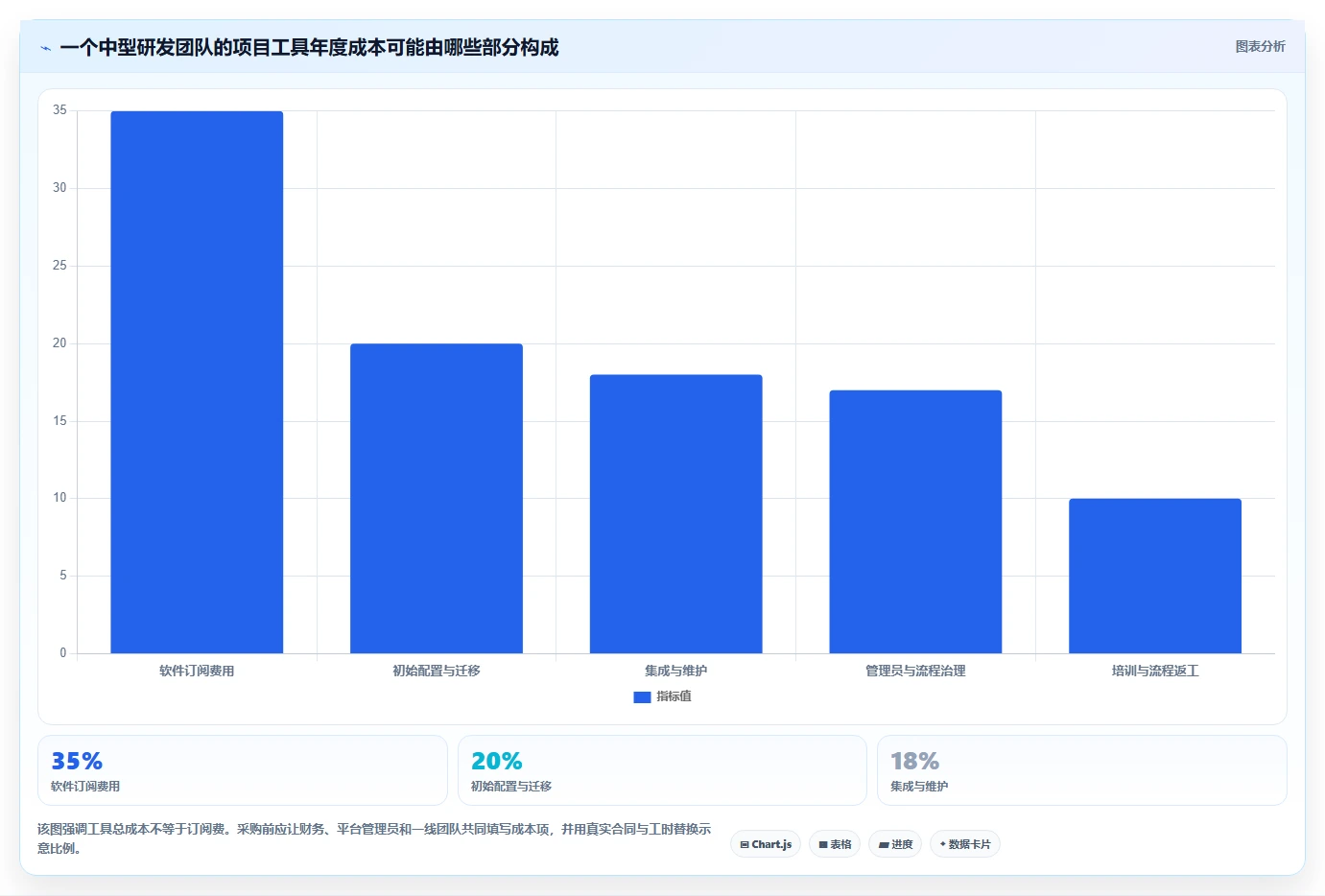This screenshot has width=1325, height=896.
Task: Select the 表格 tag chip
Action: [835, 844]
